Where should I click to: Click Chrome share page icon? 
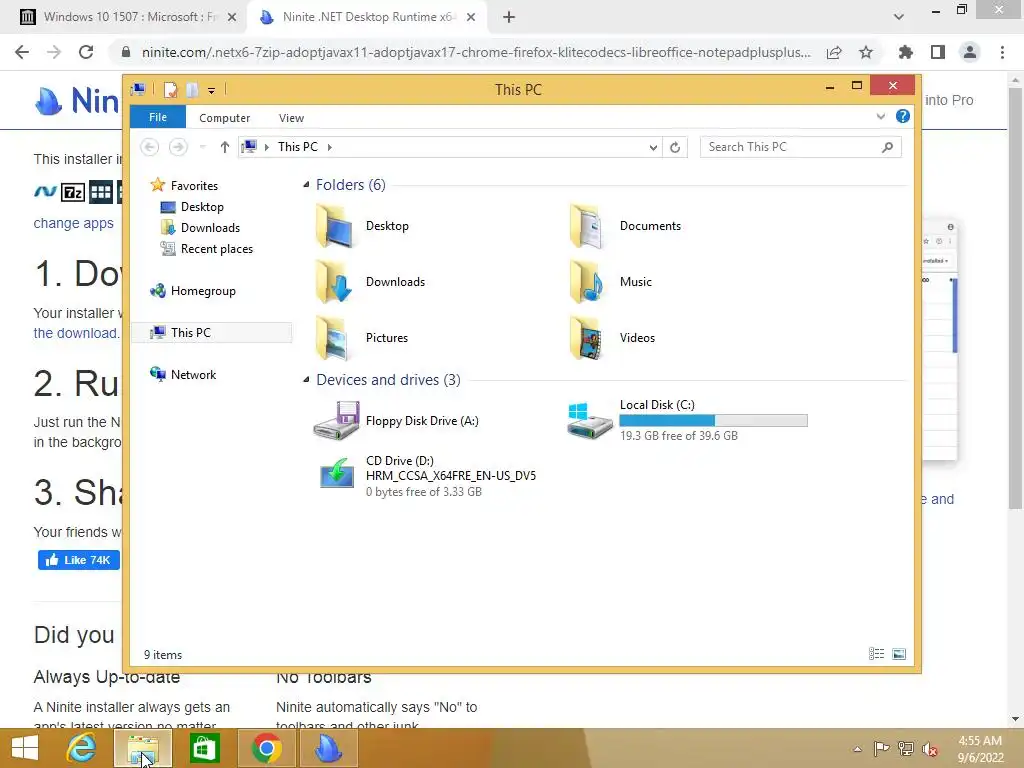(834, 52)
